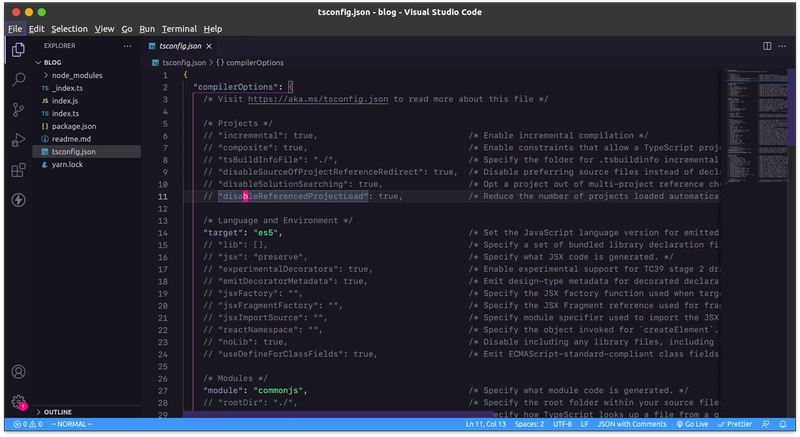Click the EXPLORER panel title
The image size is (800, 437).
[59, 46]
